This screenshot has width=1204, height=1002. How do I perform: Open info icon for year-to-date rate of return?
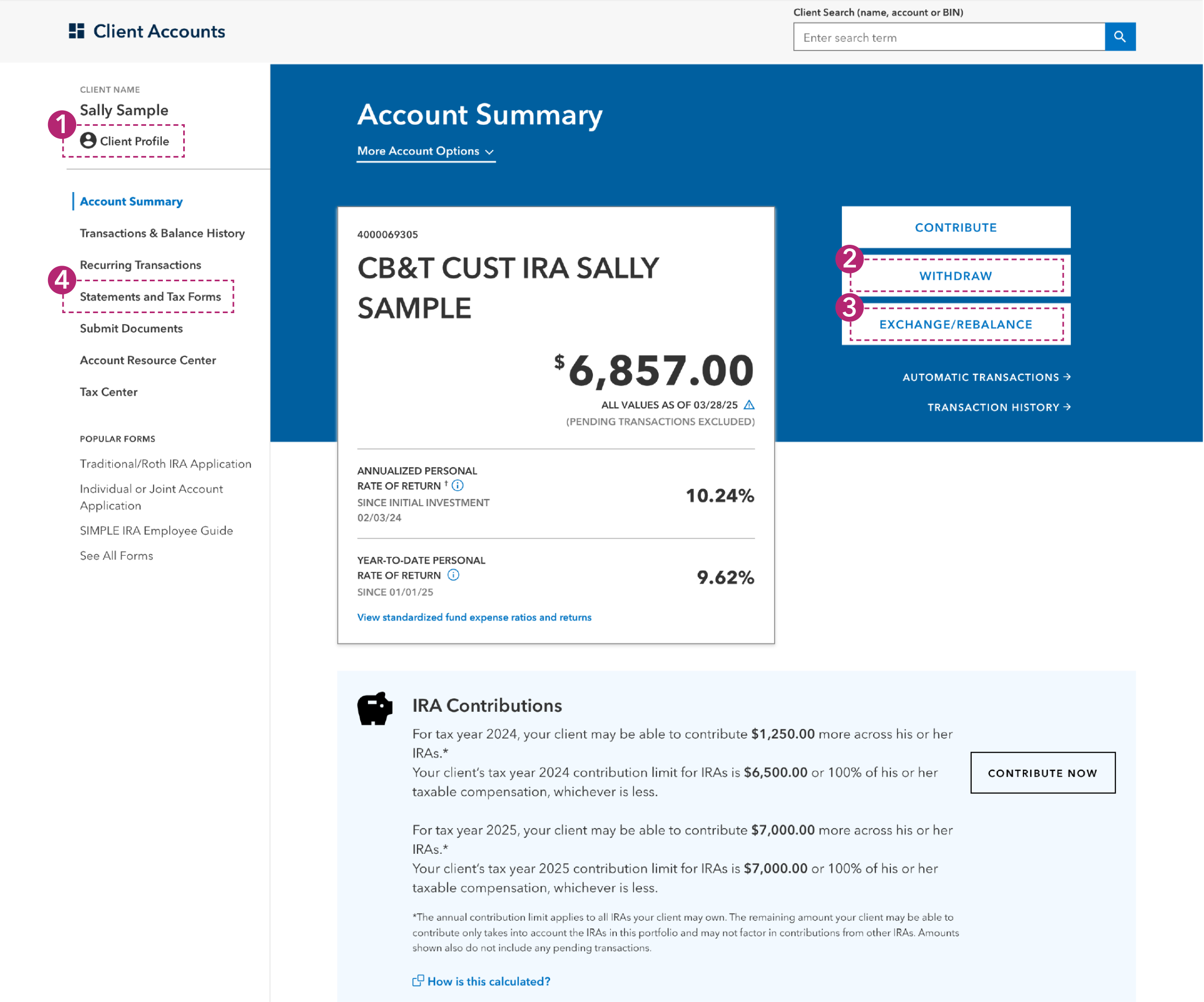pos(454,576)
